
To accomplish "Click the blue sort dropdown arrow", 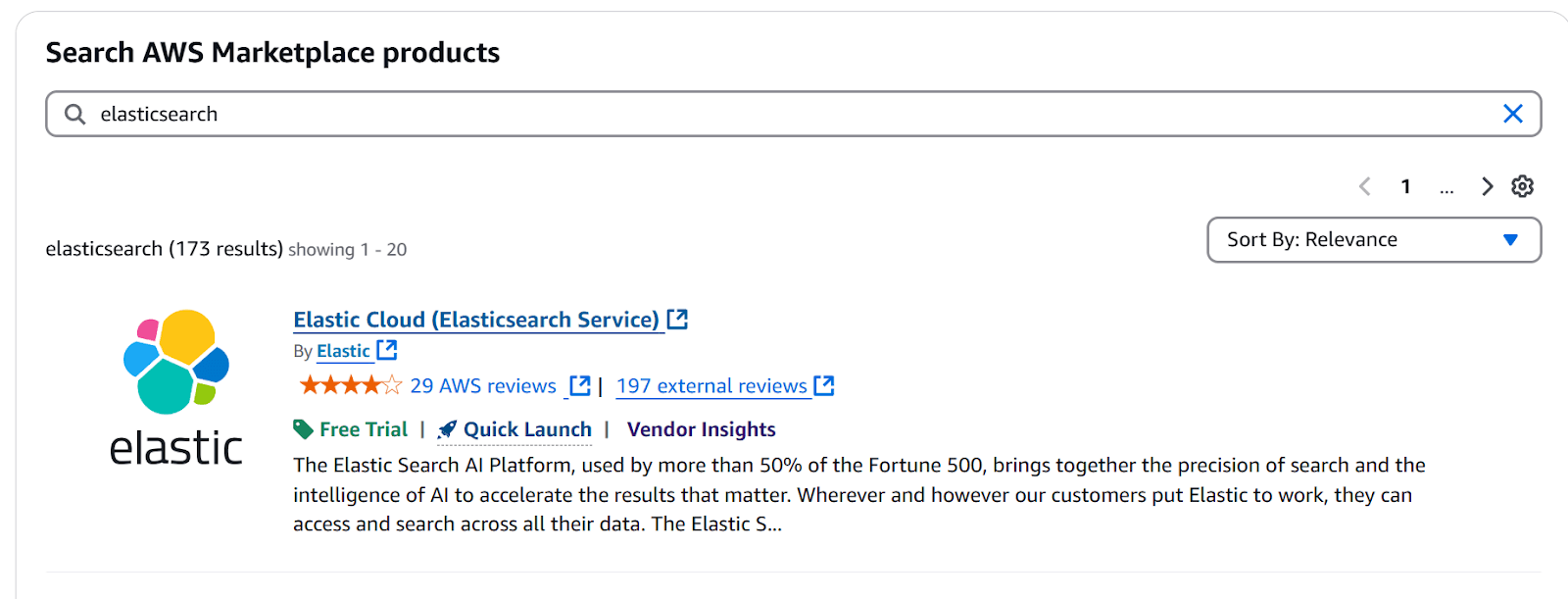I will point(1510,240).
